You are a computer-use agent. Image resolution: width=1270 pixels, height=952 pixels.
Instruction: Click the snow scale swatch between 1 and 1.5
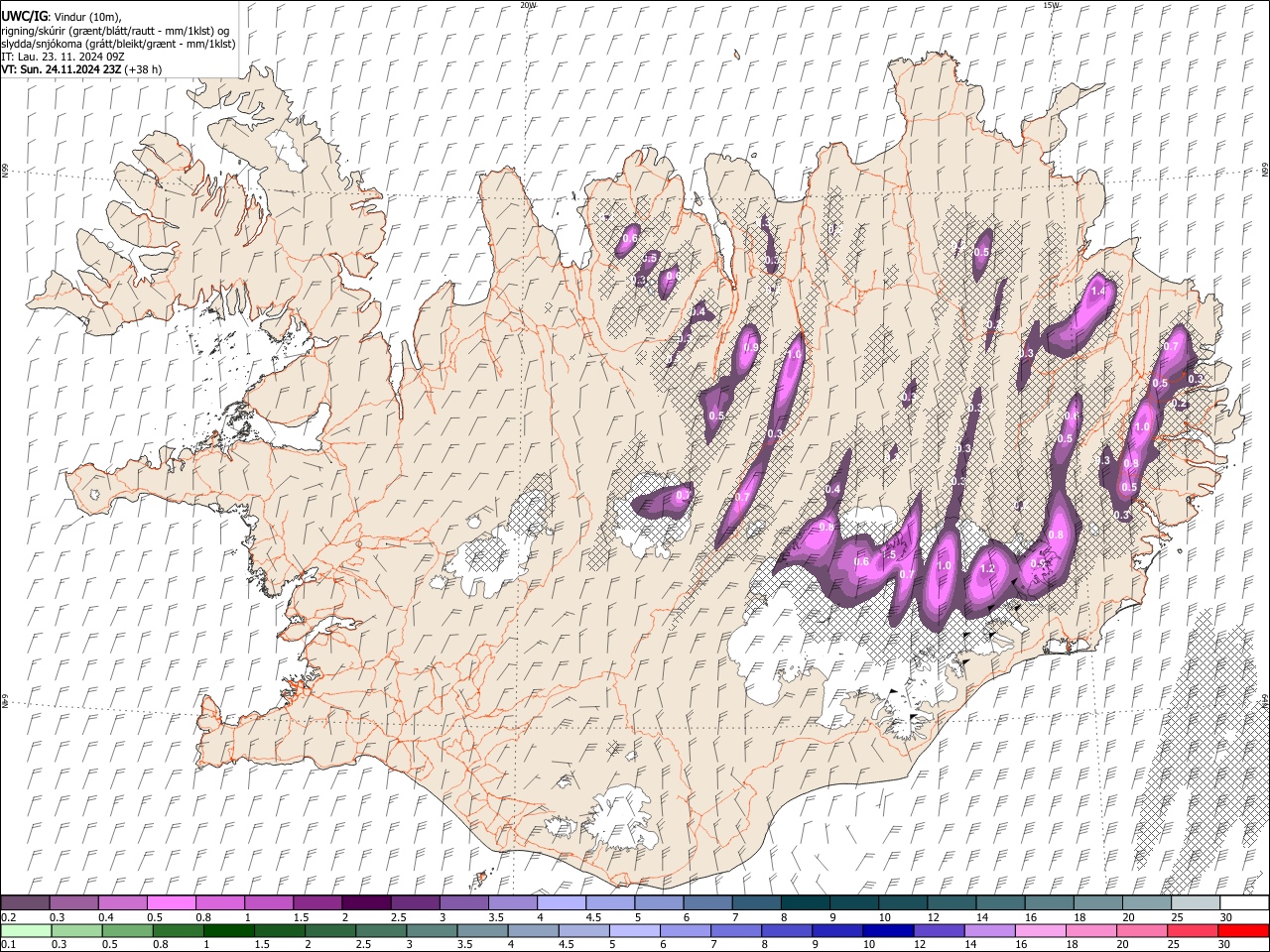coord(268,903)
